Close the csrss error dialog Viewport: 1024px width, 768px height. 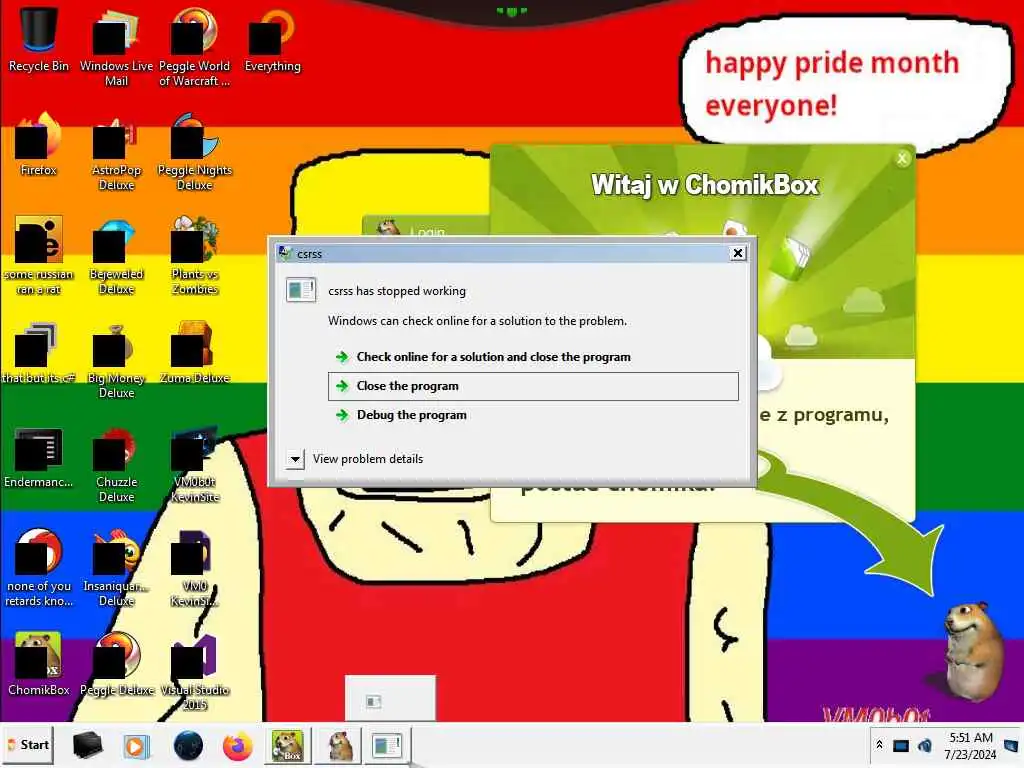(x=738, y=253)
